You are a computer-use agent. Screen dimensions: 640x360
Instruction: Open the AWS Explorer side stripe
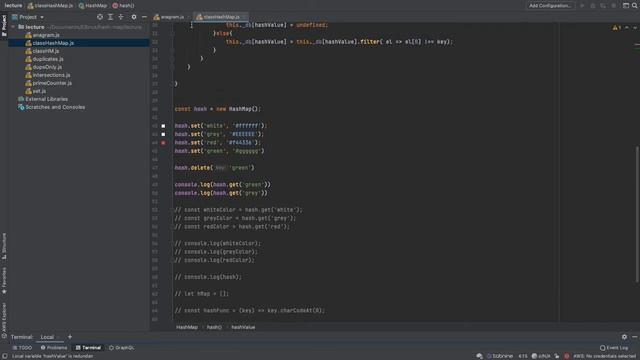[x=4, y=320]
